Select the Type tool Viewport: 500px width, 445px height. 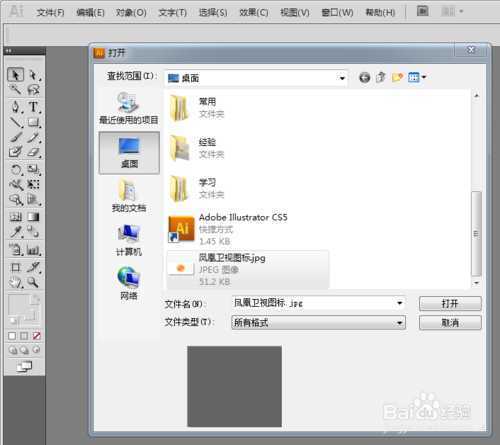[33, 107]
